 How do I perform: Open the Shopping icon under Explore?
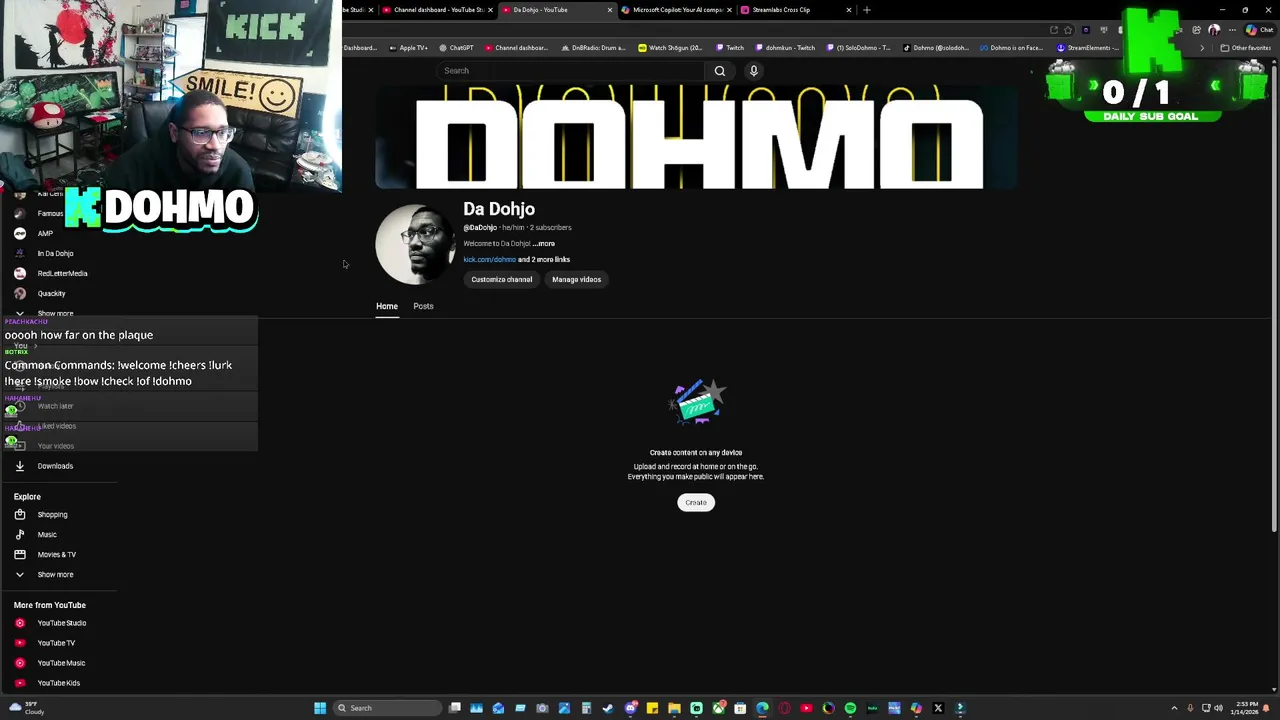pyautogui.click(x=19, y=515)
